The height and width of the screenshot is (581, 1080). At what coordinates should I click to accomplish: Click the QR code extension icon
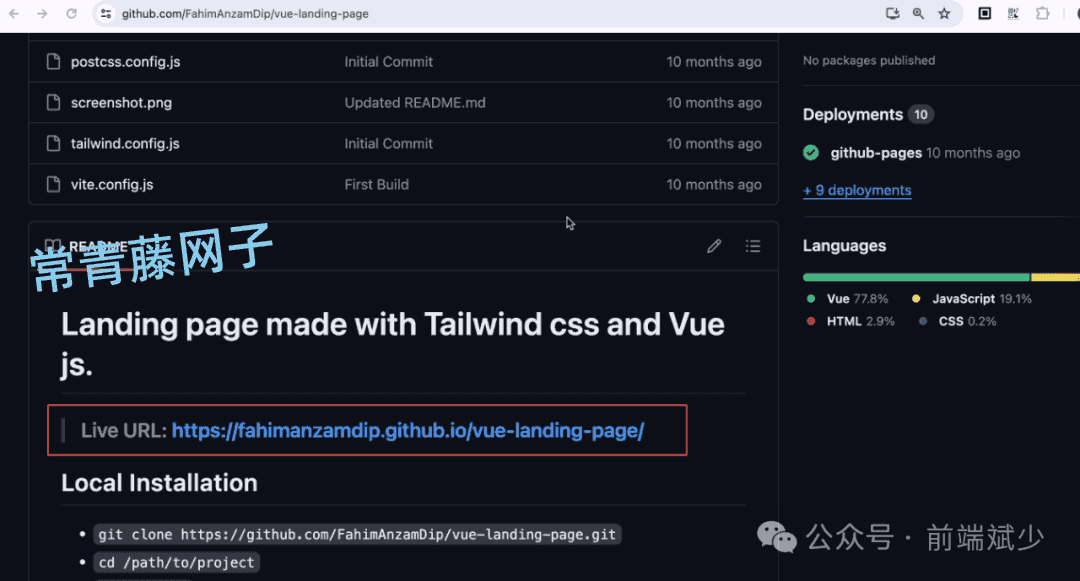point(1013,13)
